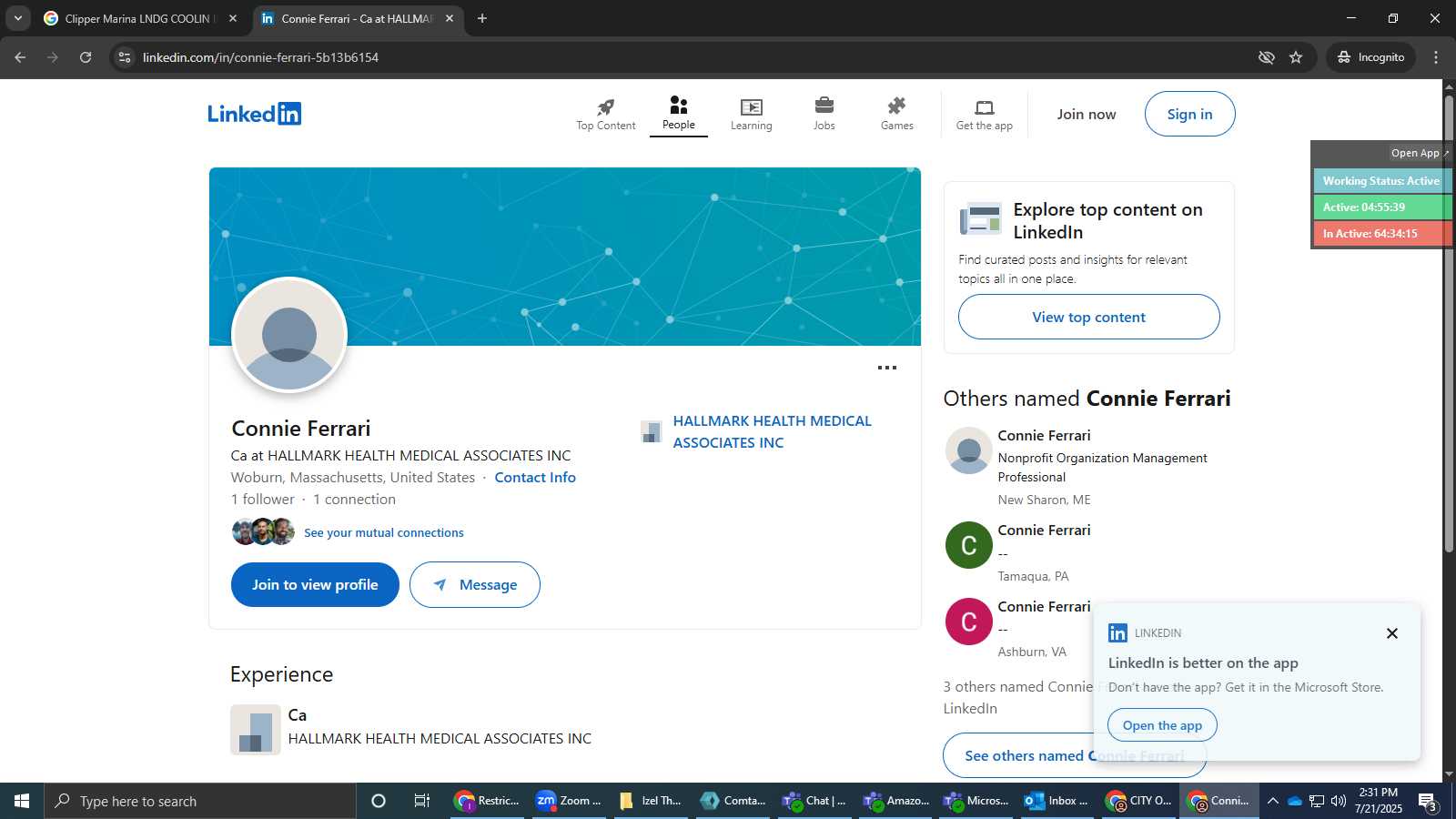This screenshot has width=1456, height=819.
Task: Open the Windows Start menu
Action: click(22, 801)
